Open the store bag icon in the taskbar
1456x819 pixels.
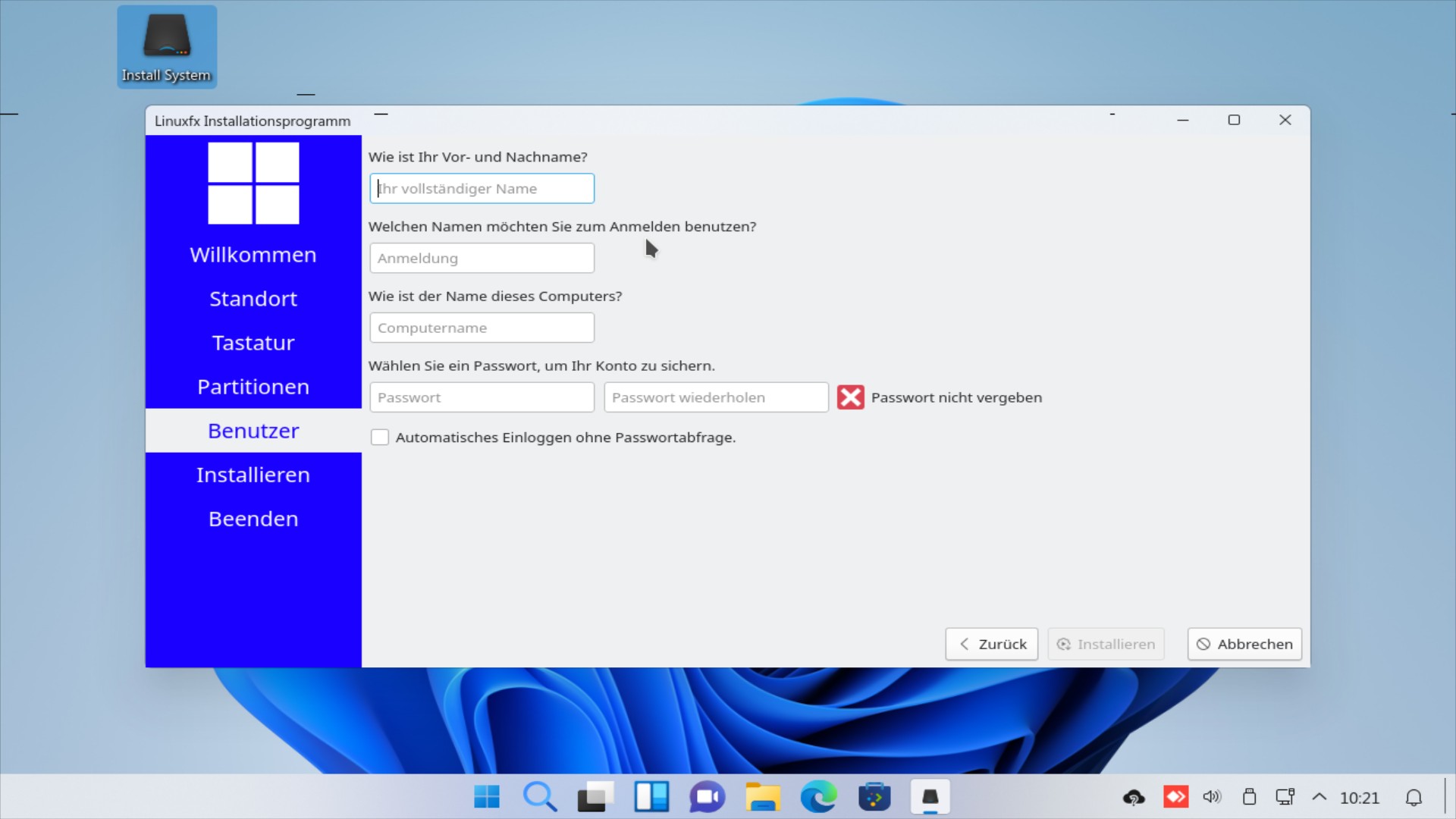pos(874,797)
